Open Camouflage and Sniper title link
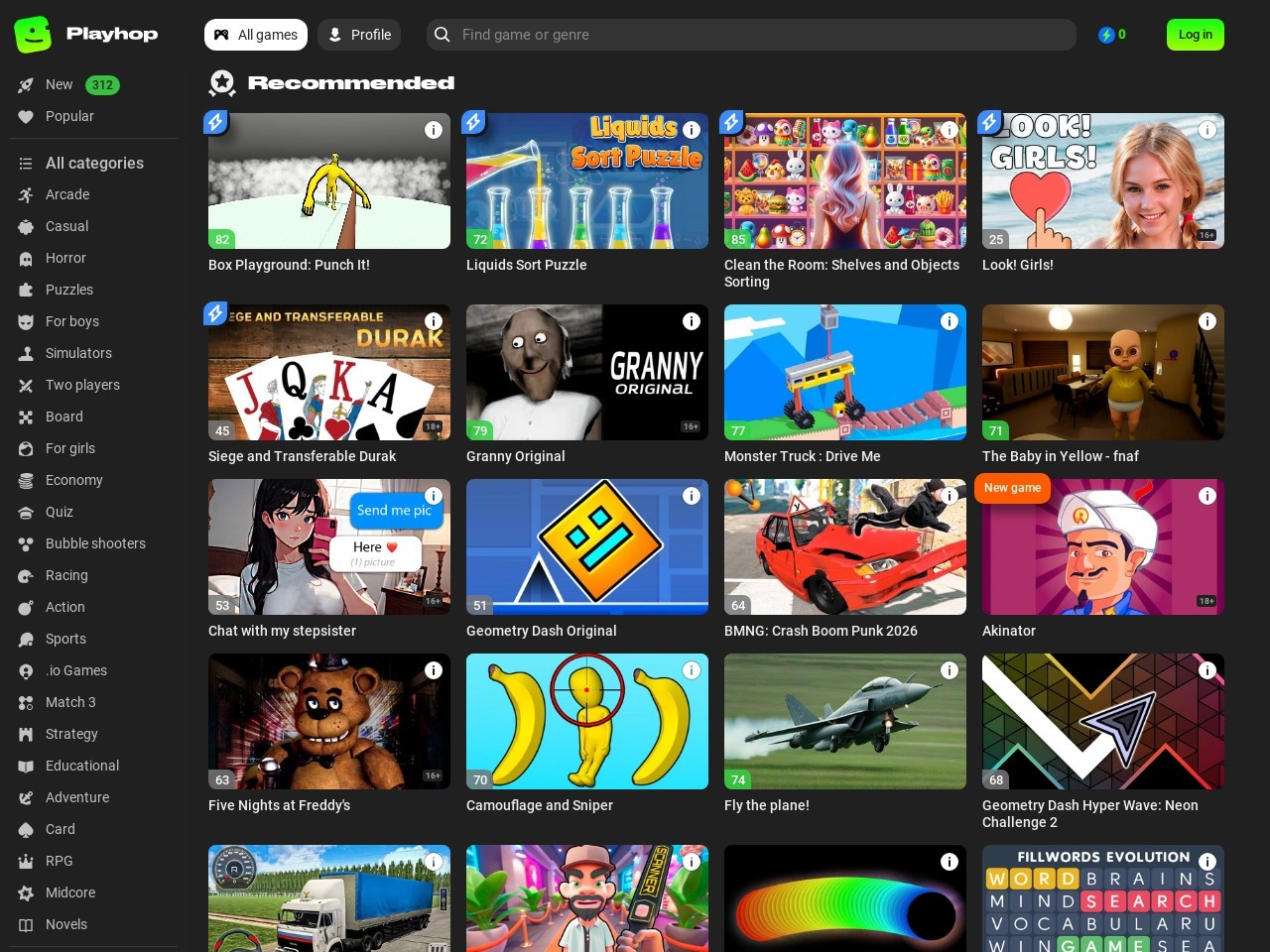1270x952 pixels. (540, 806)
